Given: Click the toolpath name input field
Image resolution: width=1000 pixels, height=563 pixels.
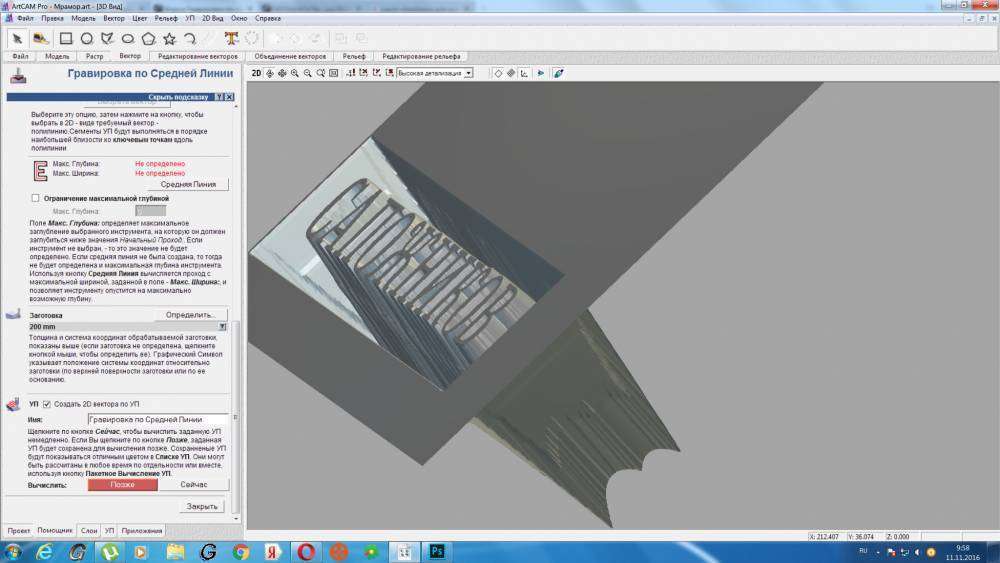Looking at the screenshot, I should tap(158, 419).
